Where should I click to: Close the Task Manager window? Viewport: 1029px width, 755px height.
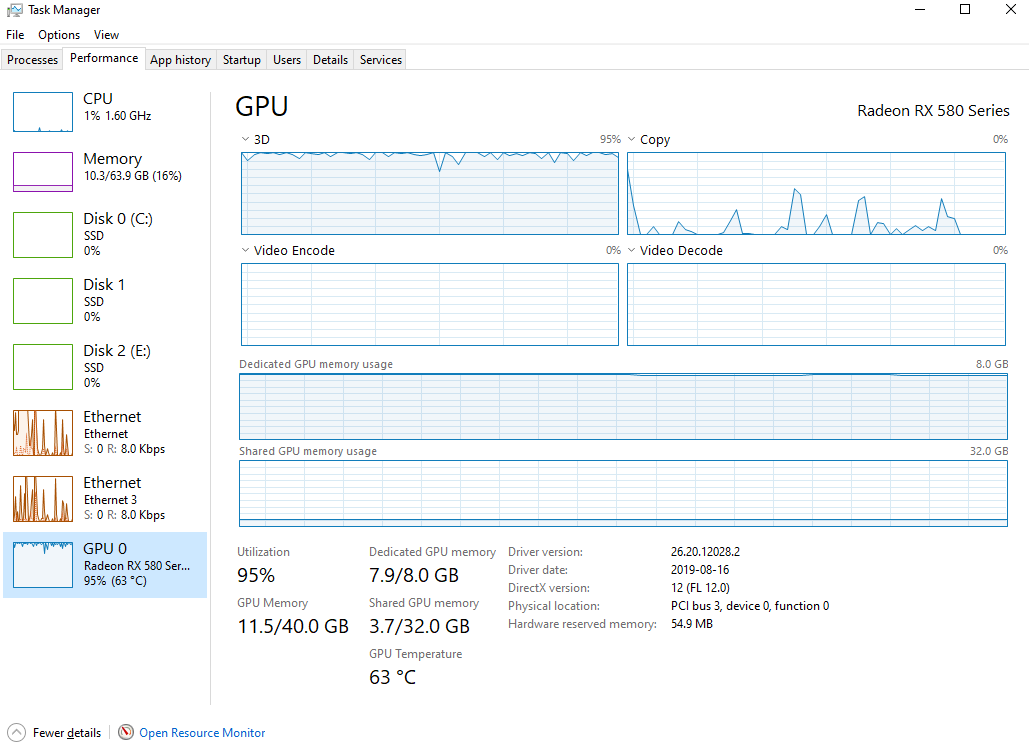pyautogui.click(x=1011, y=10)
